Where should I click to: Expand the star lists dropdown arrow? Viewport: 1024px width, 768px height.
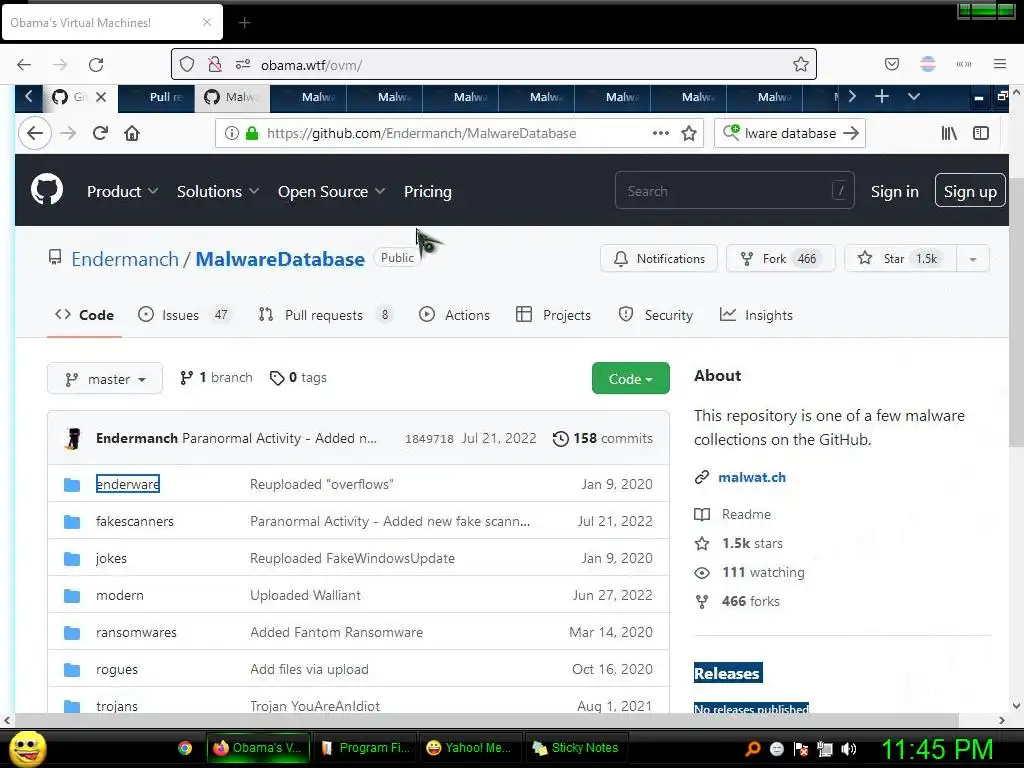(x=973, y=259)
